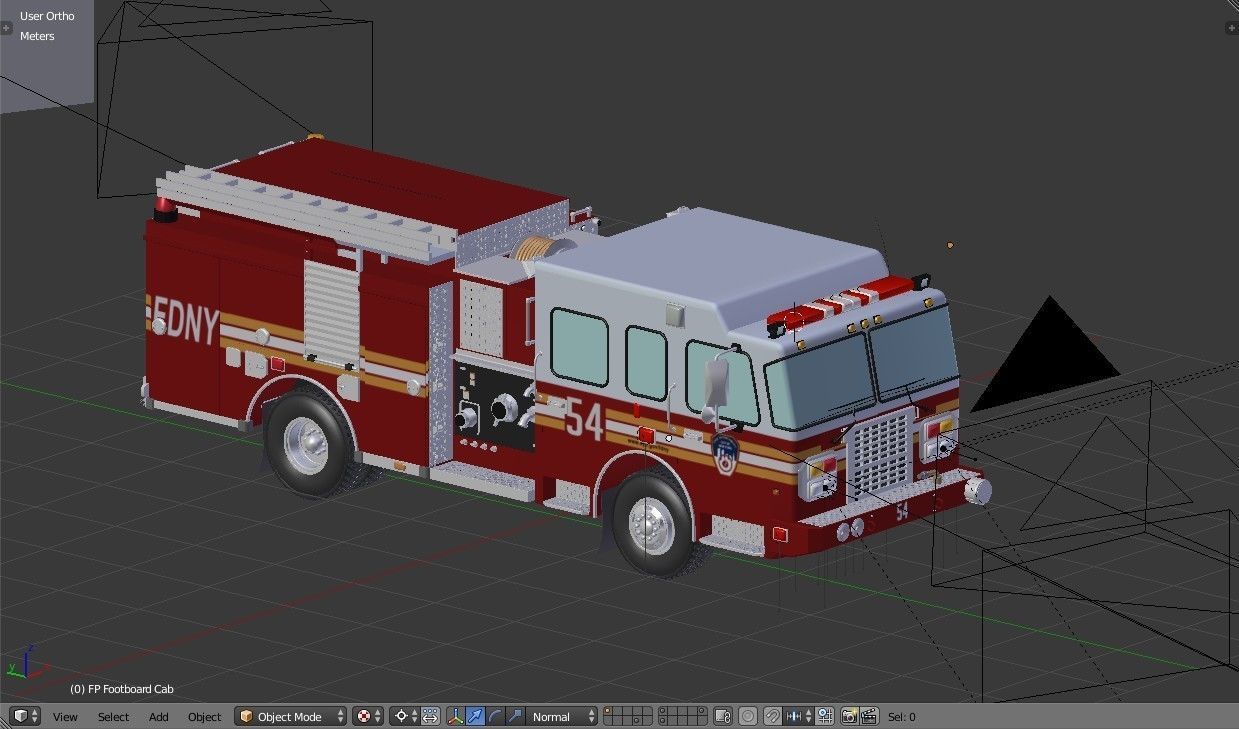Enable the rotate manipulator arc

pyautogui.click(x=495, y=716)
